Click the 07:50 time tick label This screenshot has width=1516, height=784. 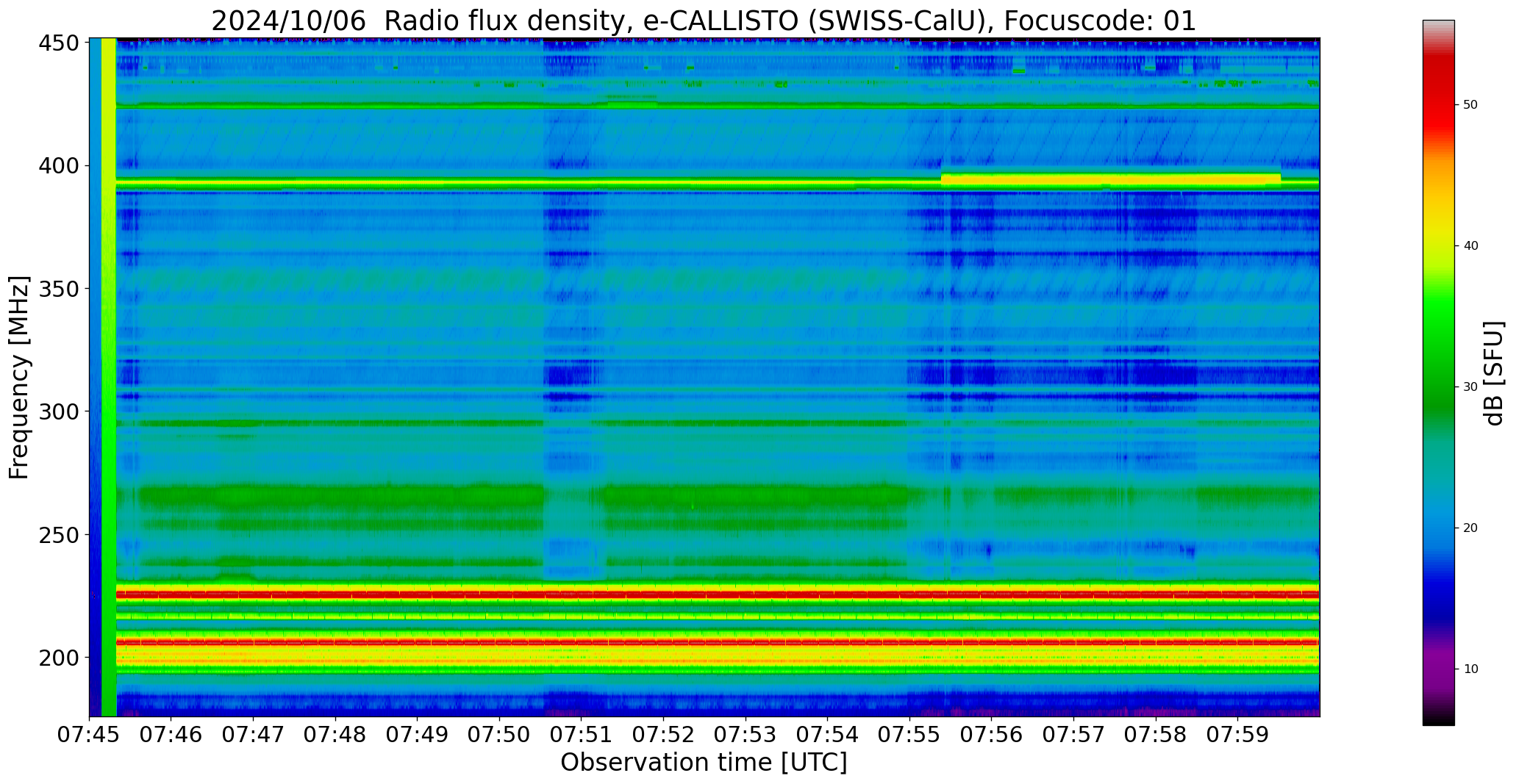pos(500,735)
